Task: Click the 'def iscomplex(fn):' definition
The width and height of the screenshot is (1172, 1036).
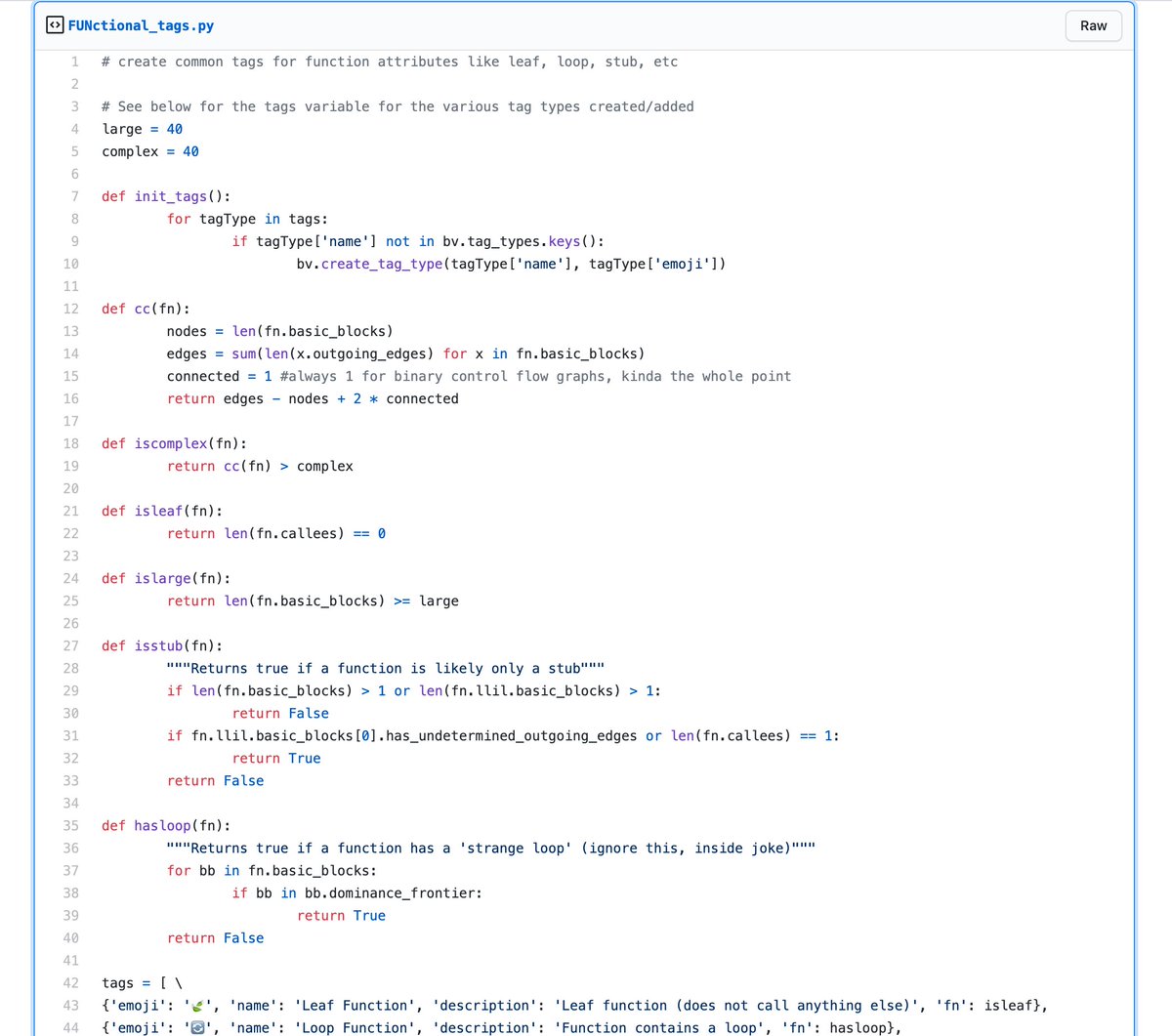Action: [x=174, y=443]
